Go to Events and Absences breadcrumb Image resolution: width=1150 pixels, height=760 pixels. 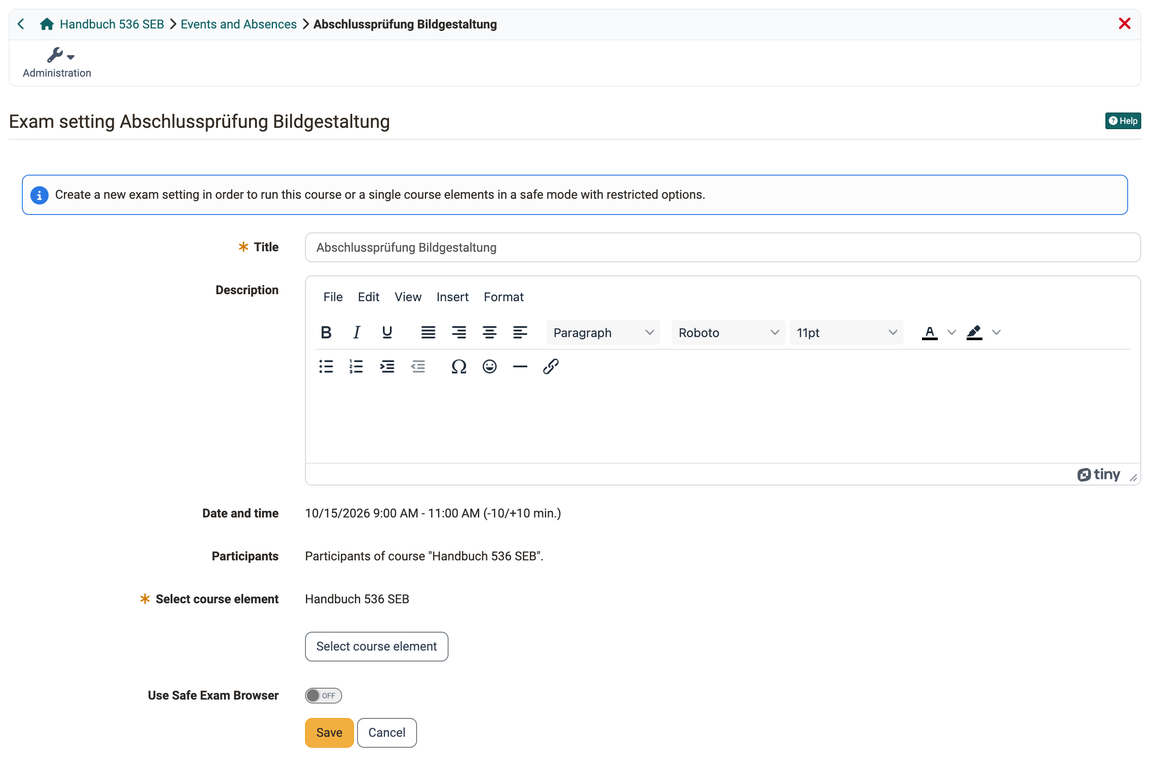(x=238, y=24)
